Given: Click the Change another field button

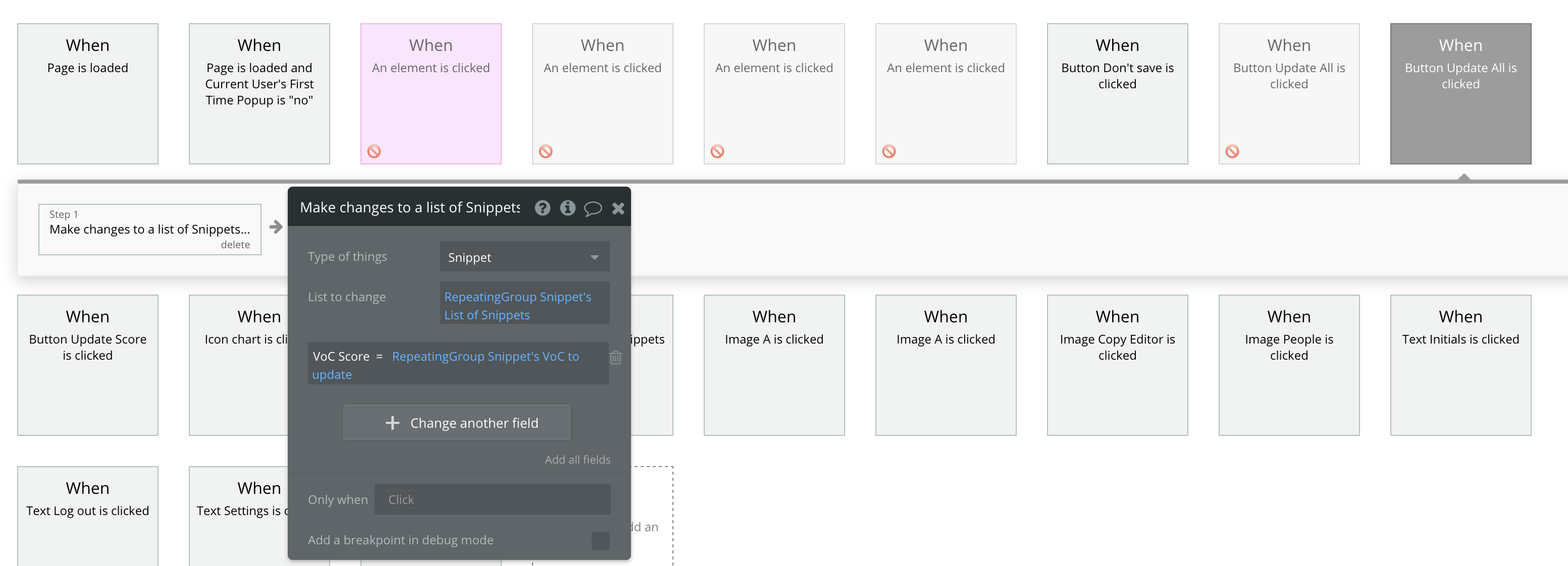Looking at the screenshot, I should tap(456, 423).
